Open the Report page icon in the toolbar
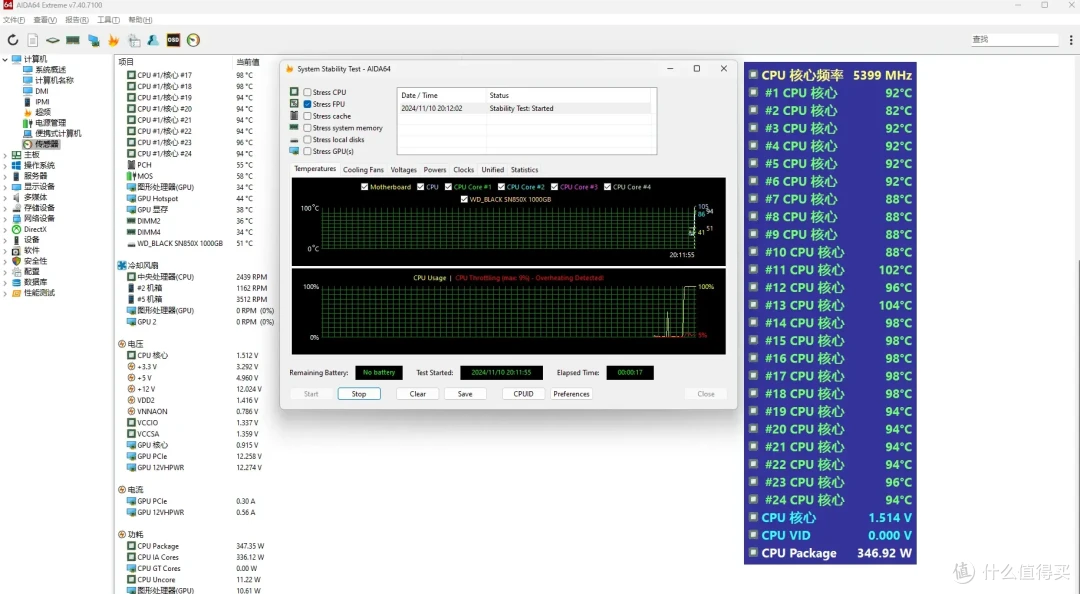Image resolution: width=1080 pixels, height=594 pixels. 32,40
